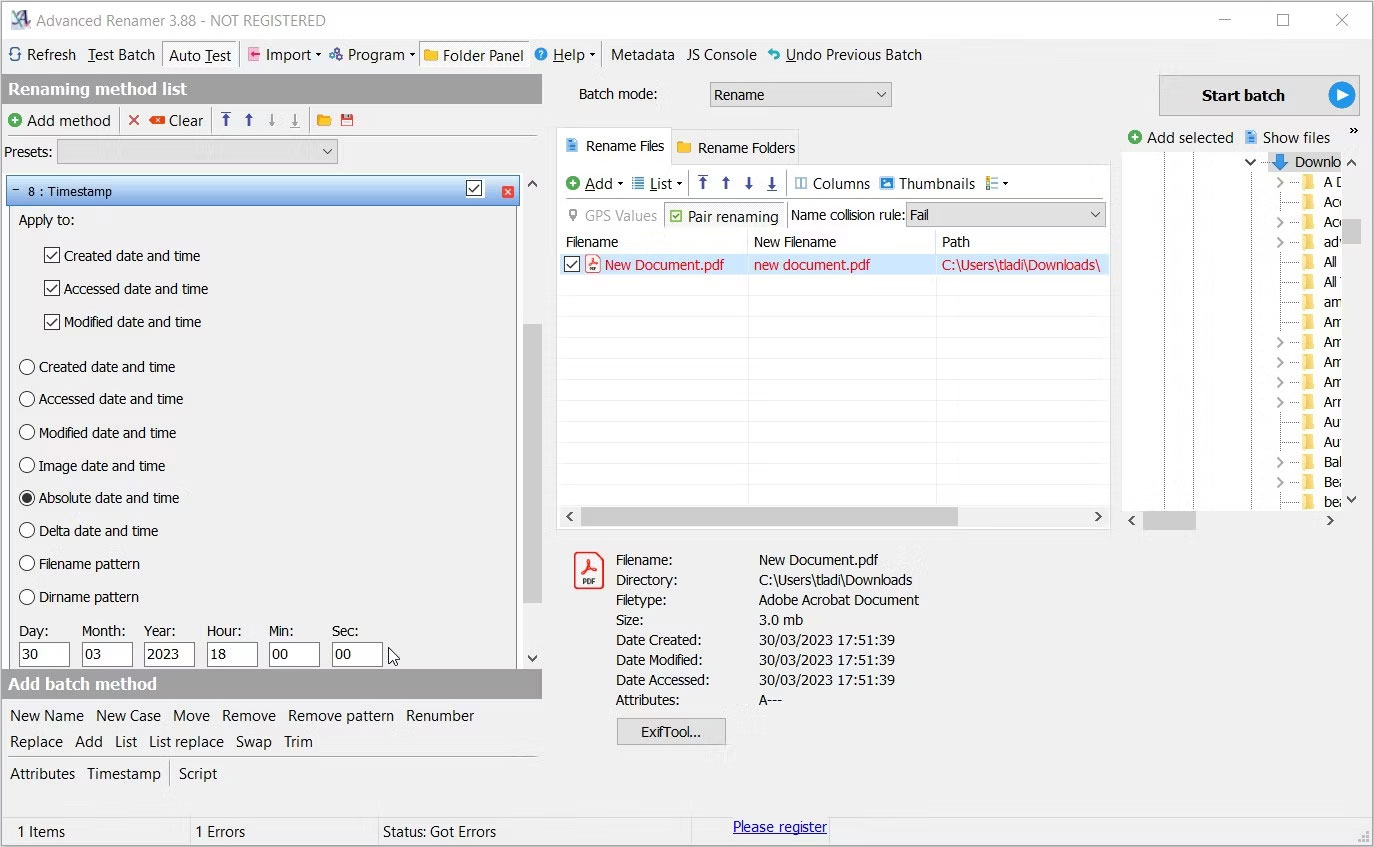
Task: Click the Hour input field
Action: pyautogui.click(x=232, y=654)
